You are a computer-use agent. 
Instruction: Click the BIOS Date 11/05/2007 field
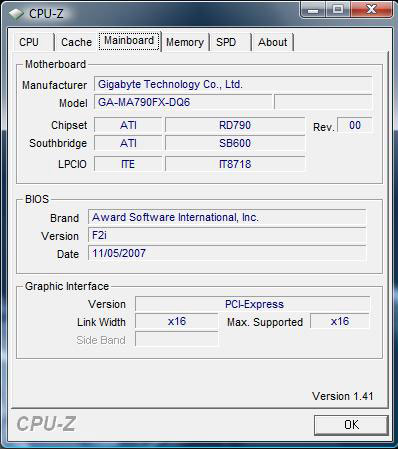pyautogui.click(x=227, y=253)
